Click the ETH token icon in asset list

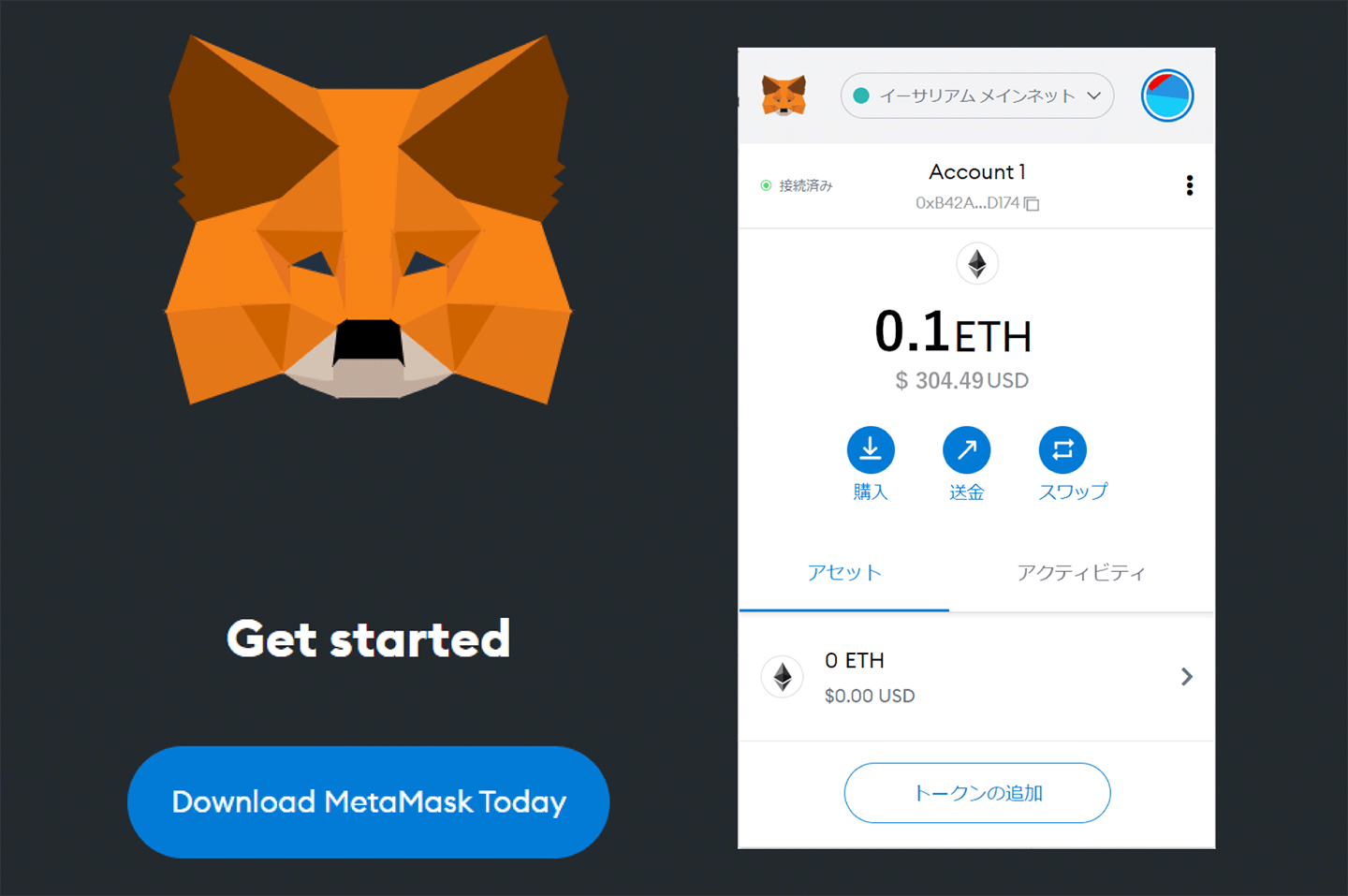783,677
